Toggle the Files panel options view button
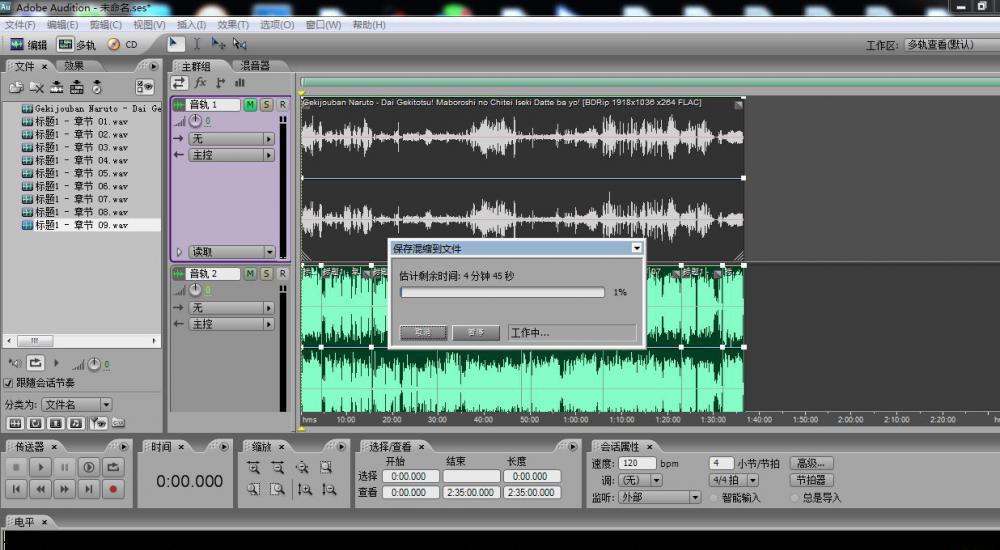 point(145,86)
